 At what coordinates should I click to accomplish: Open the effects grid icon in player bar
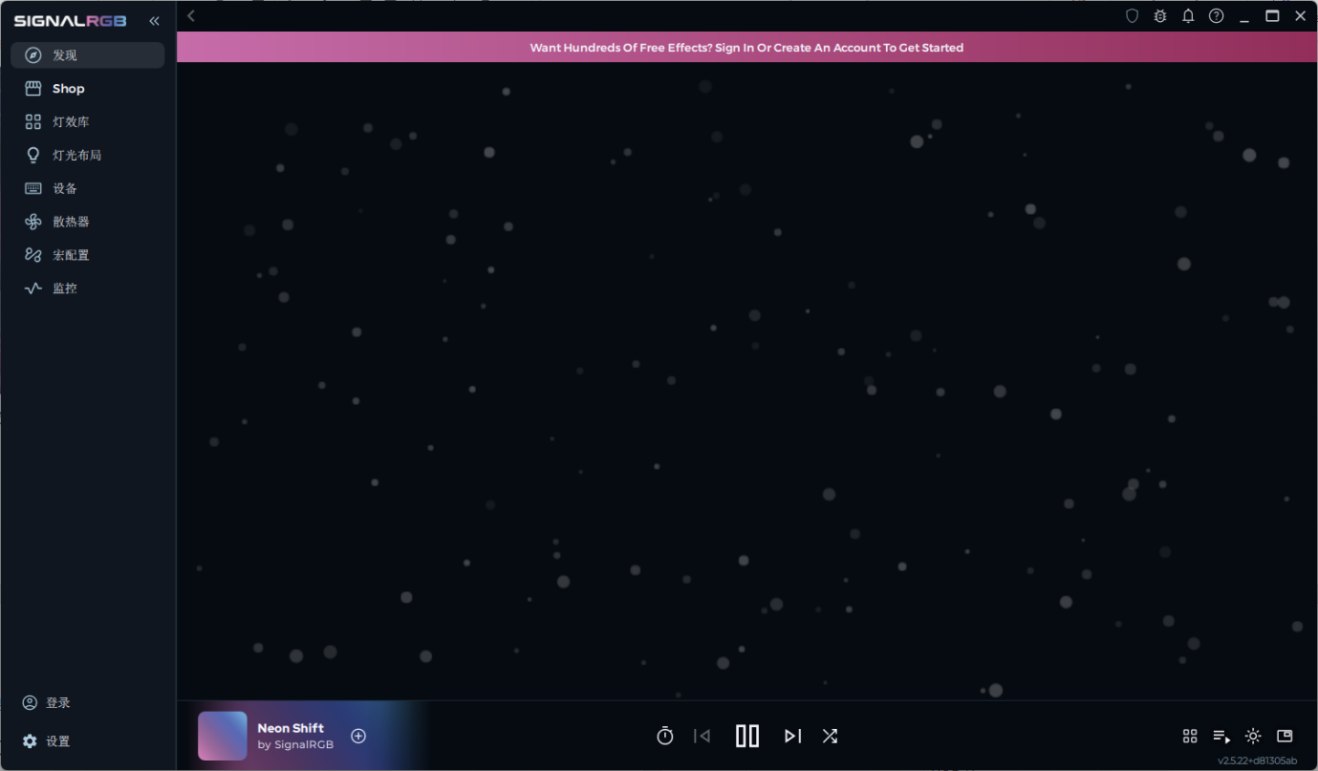pos(1190,736)
